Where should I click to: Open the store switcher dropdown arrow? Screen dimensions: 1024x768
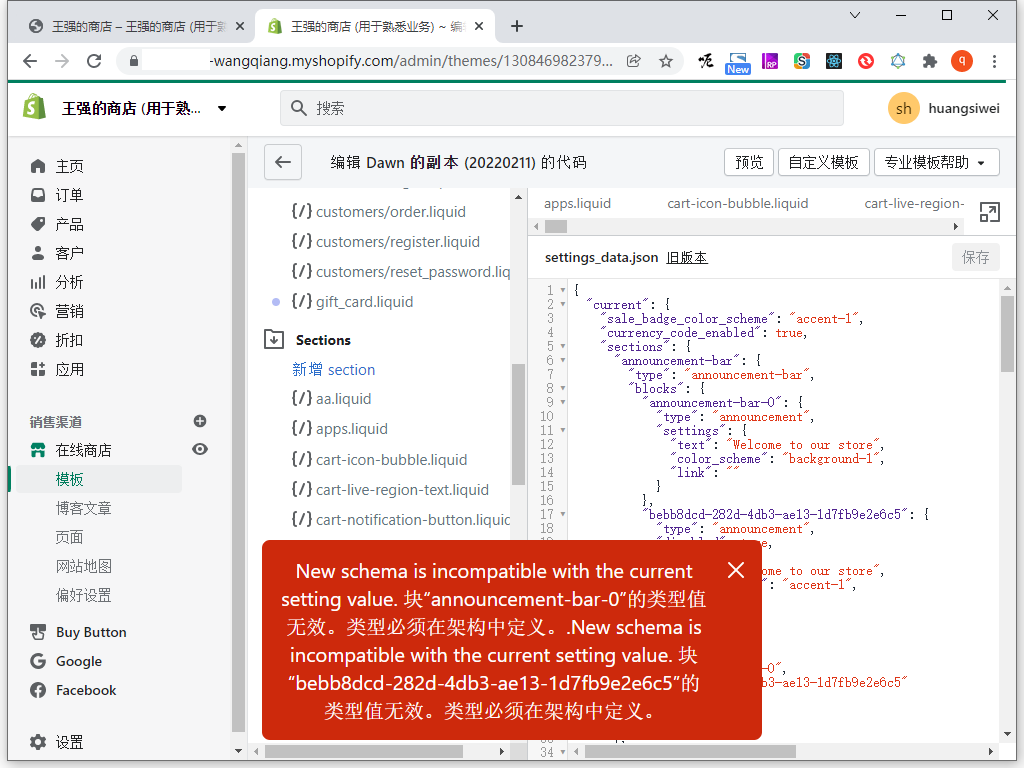point(222,108)
